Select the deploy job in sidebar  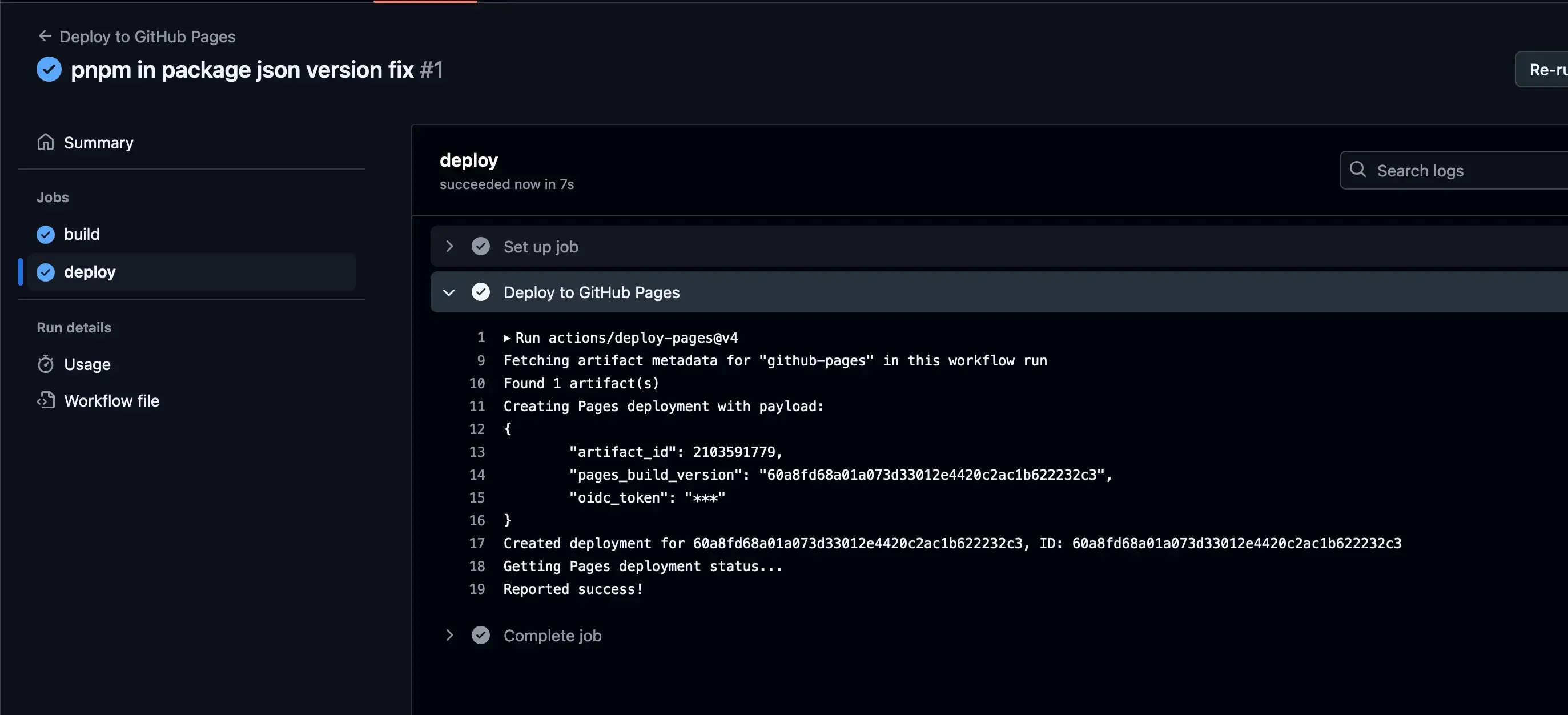pos(192,272)
